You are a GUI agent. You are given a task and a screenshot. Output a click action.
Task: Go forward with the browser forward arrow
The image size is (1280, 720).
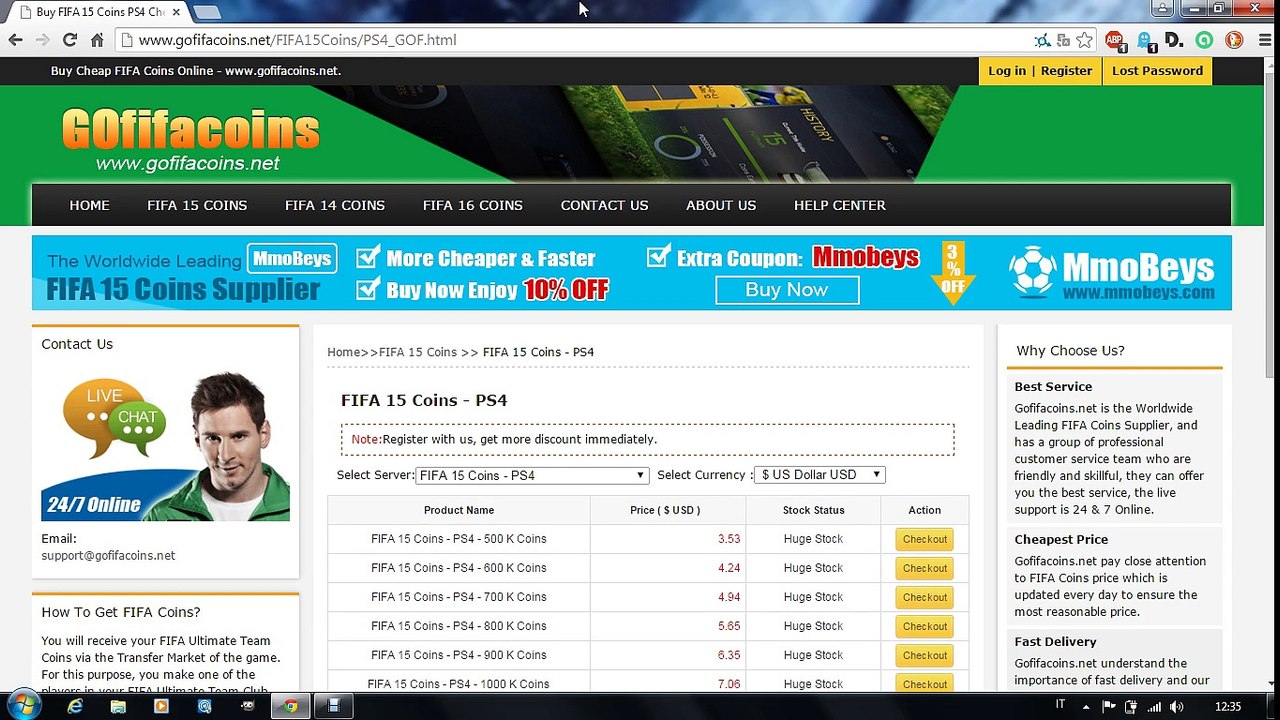[42, 40]
